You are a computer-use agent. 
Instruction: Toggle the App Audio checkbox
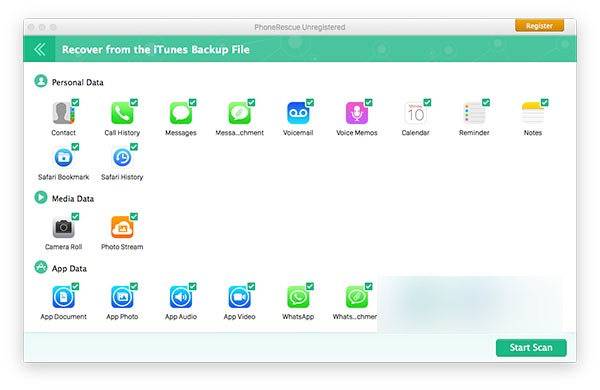tap(192, 287)
